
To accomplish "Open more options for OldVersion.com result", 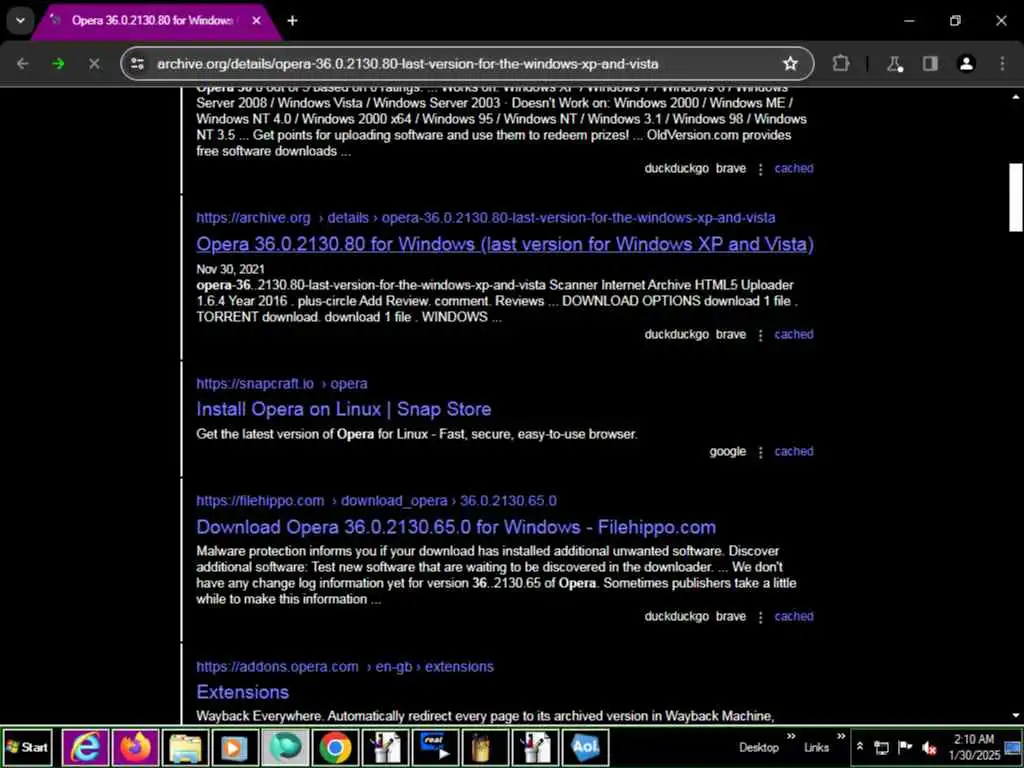I will pos(760,169).
